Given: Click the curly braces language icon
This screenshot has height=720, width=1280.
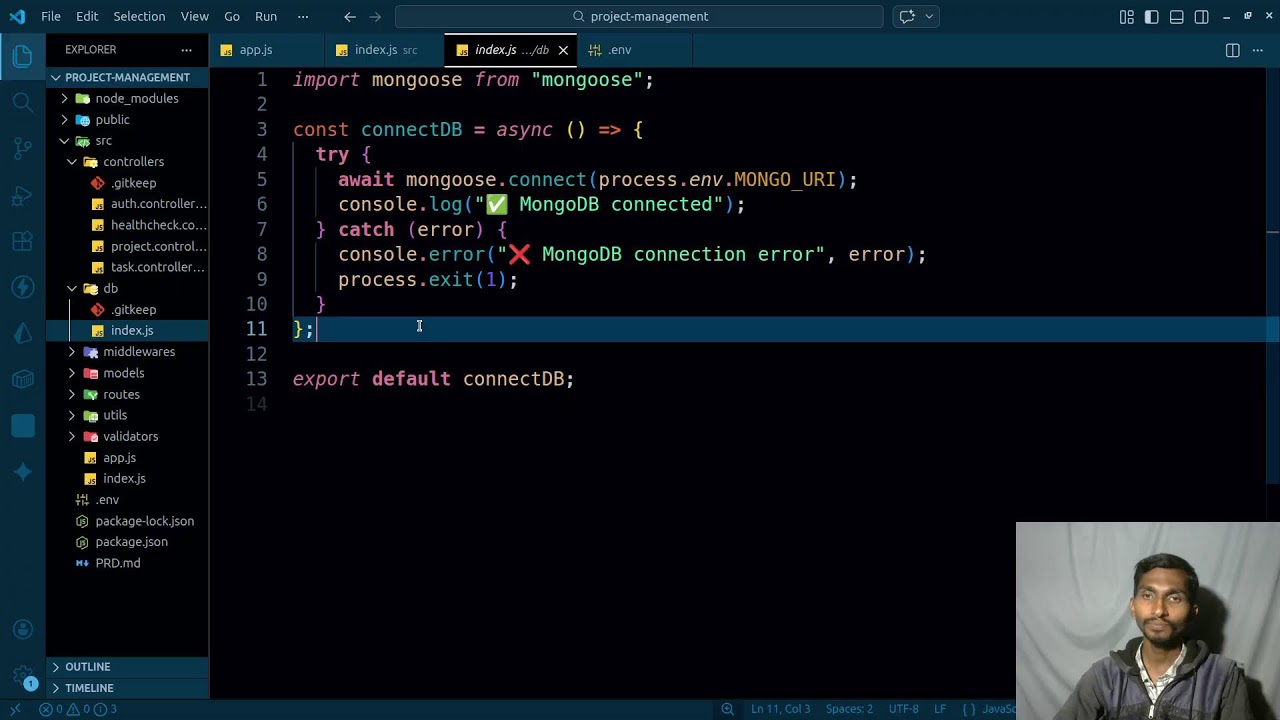Looking at the screenshot, I should coord(969,709).
